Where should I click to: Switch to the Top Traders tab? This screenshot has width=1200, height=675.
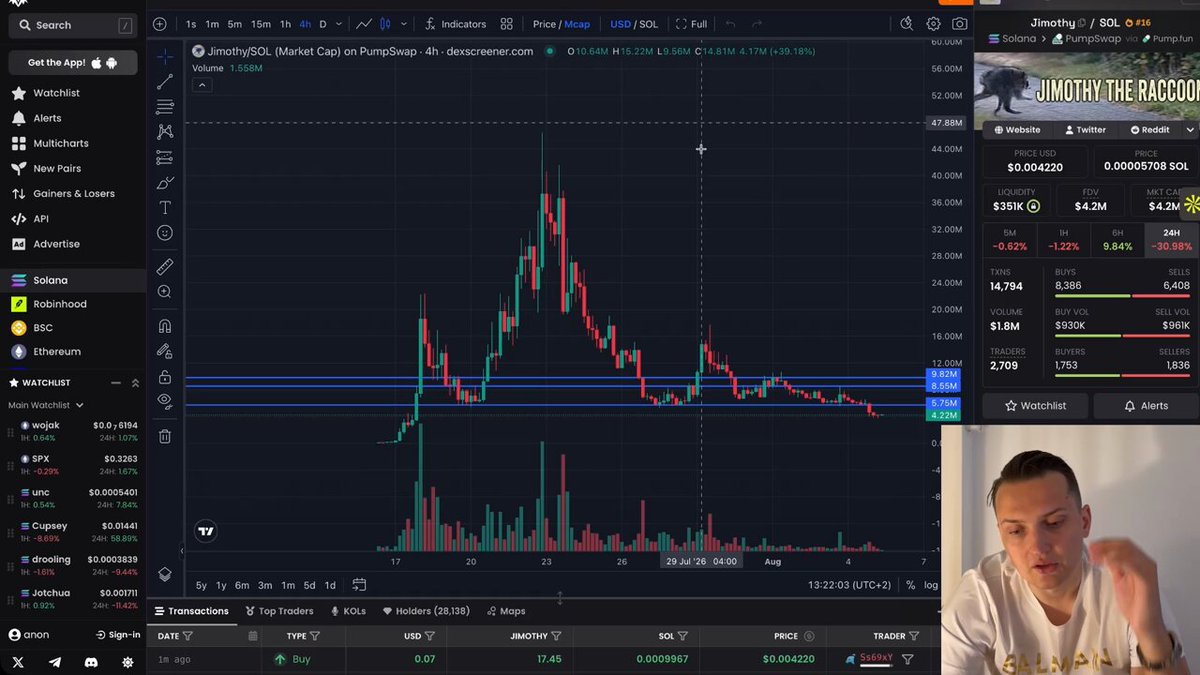(x=279, y=611)
